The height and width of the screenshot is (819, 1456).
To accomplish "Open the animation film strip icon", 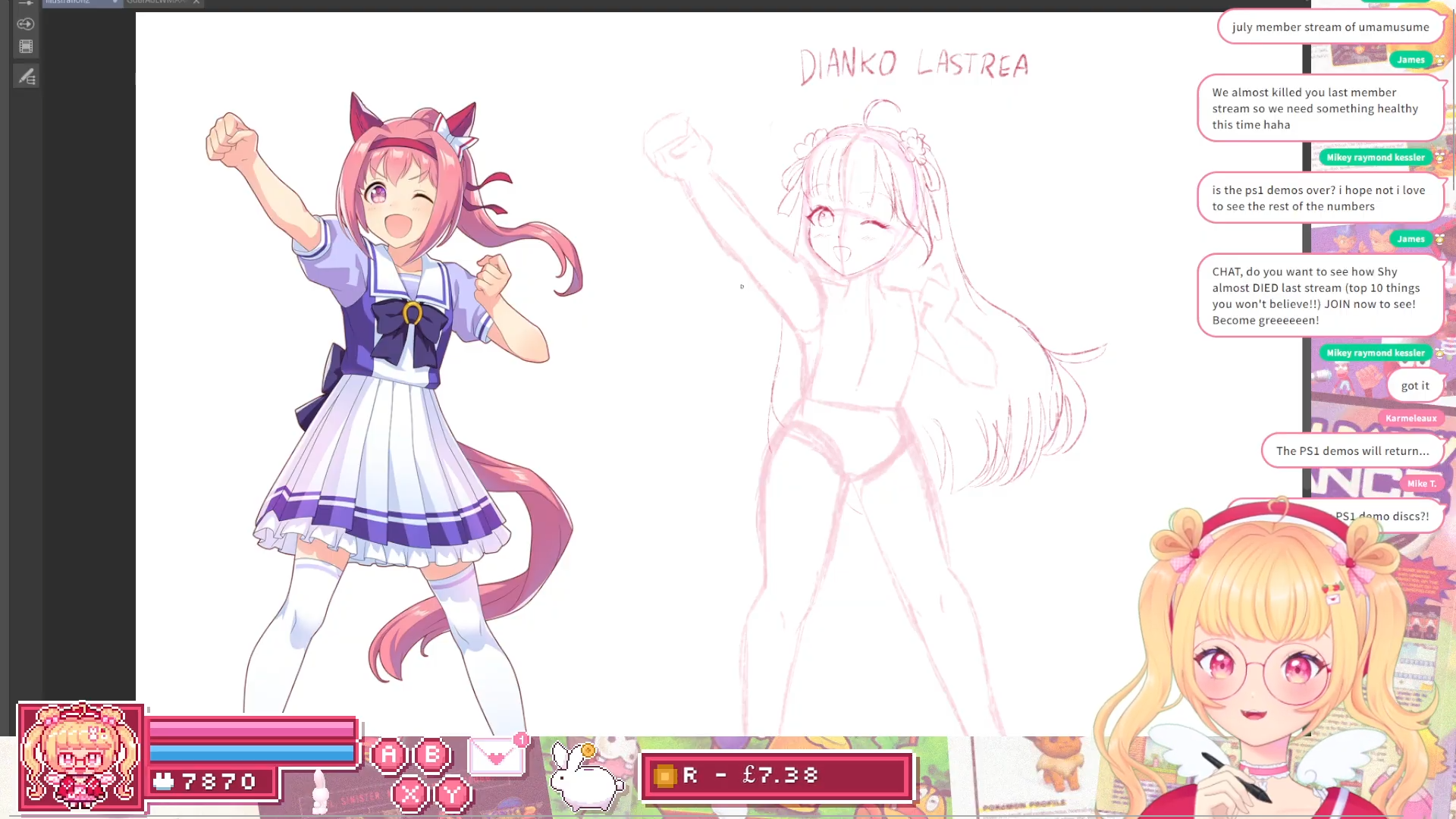I will coord(26,47).
